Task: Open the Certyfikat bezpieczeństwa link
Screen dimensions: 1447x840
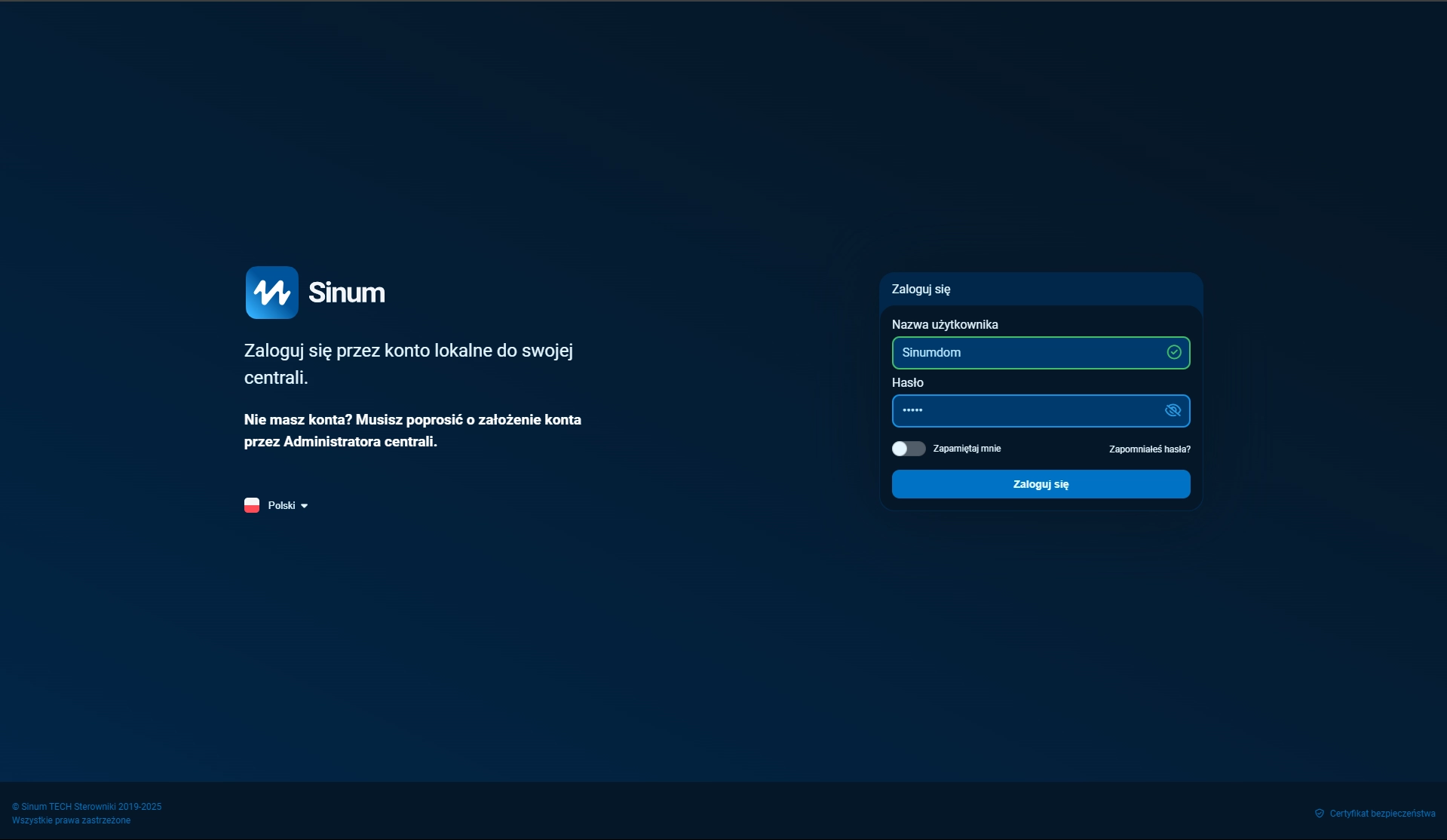Action: (x=1381, y=814)
